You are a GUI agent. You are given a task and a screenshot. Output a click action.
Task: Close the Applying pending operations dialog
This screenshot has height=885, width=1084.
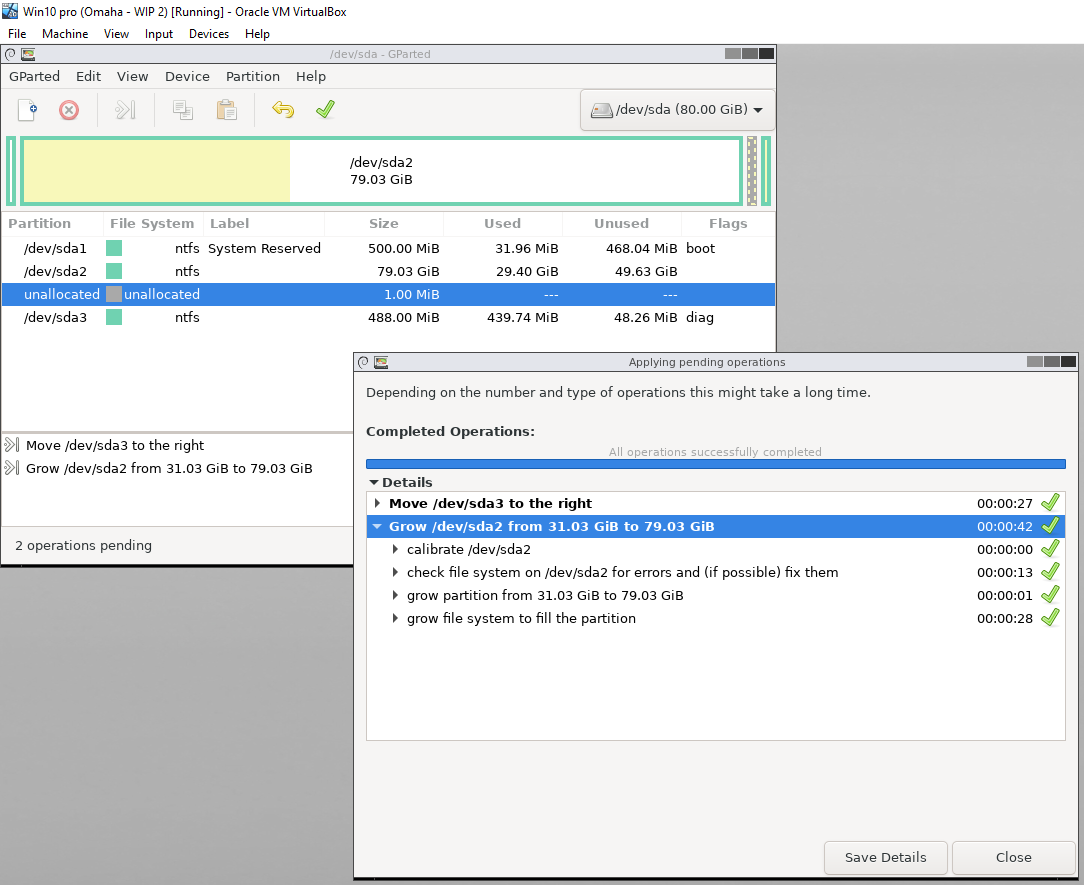1013,857
